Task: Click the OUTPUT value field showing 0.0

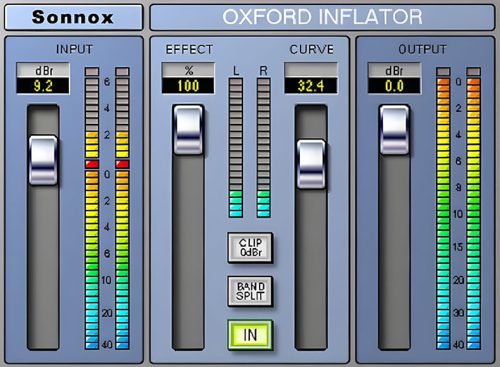Action: tap(394, 86)
